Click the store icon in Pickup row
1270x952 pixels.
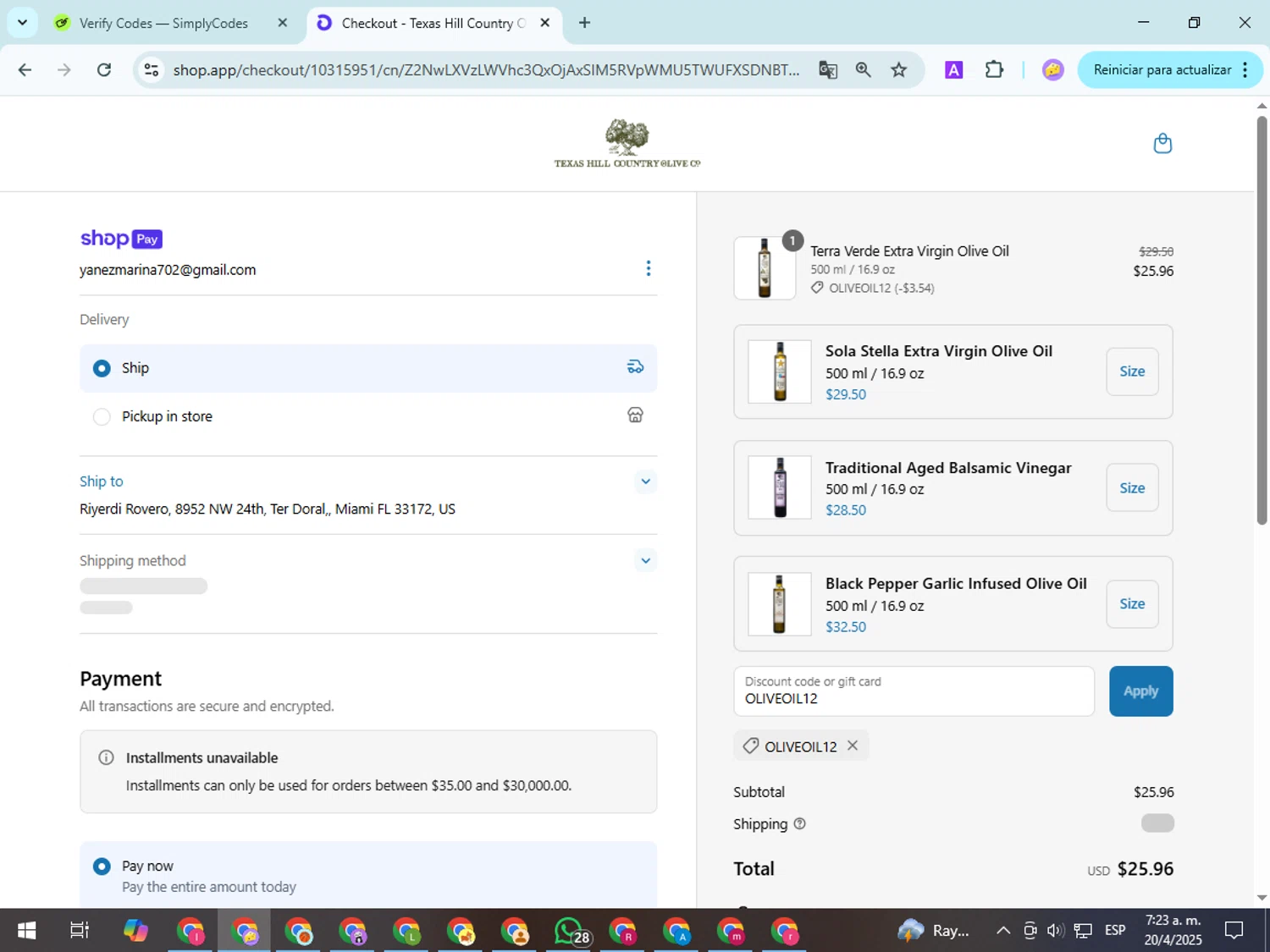point(635,415)
